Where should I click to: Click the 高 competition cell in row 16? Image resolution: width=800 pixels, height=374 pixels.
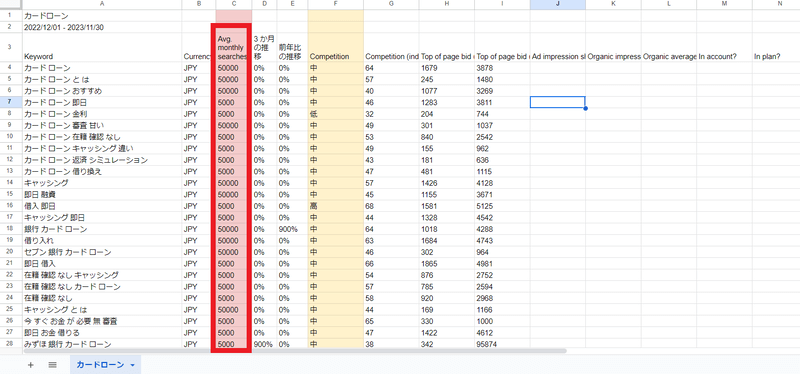tap(336, 206)
